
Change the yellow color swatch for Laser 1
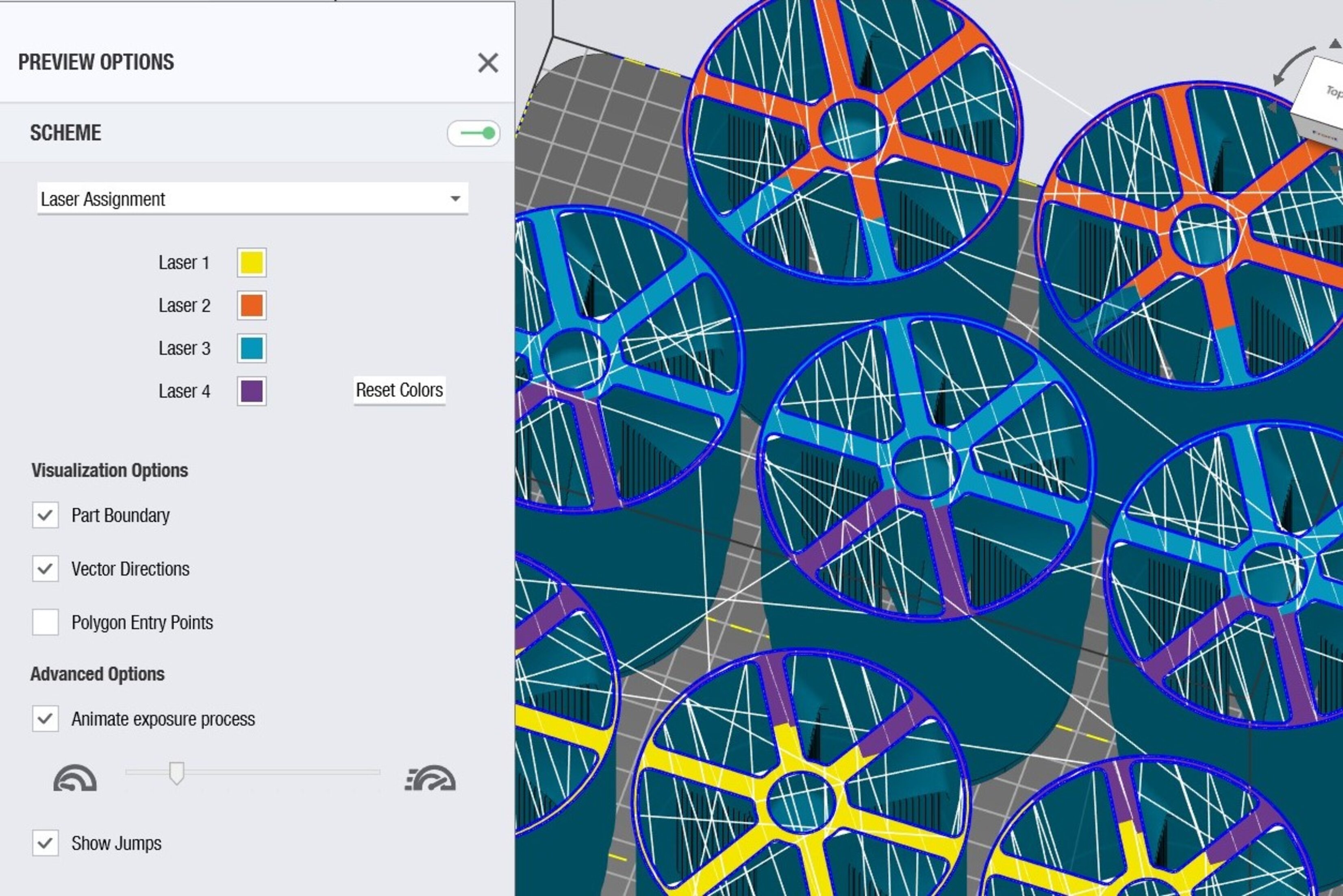[251, 262]
